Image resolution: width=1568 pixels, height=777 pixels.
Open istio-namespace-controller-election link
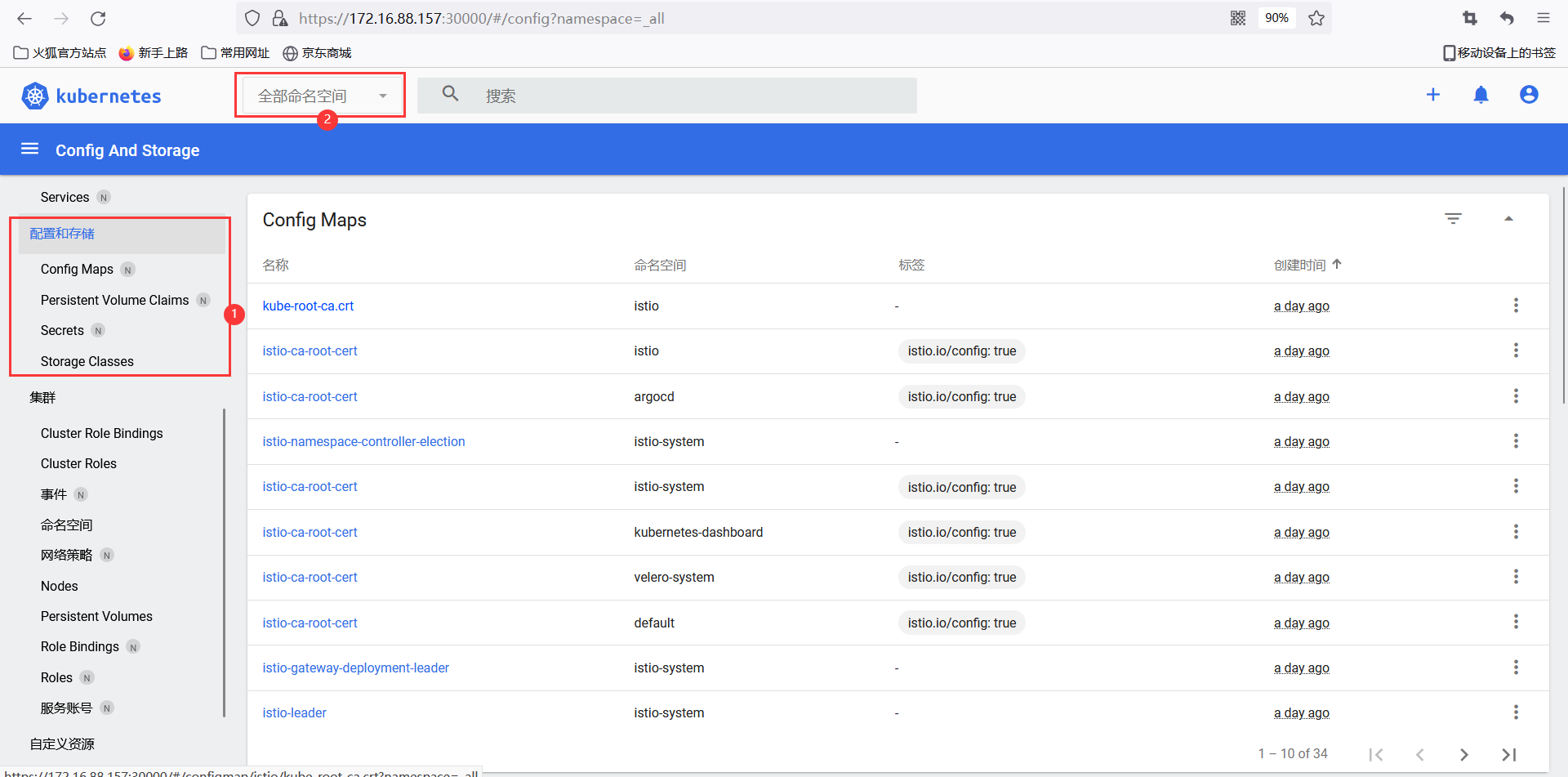[363, 441]
